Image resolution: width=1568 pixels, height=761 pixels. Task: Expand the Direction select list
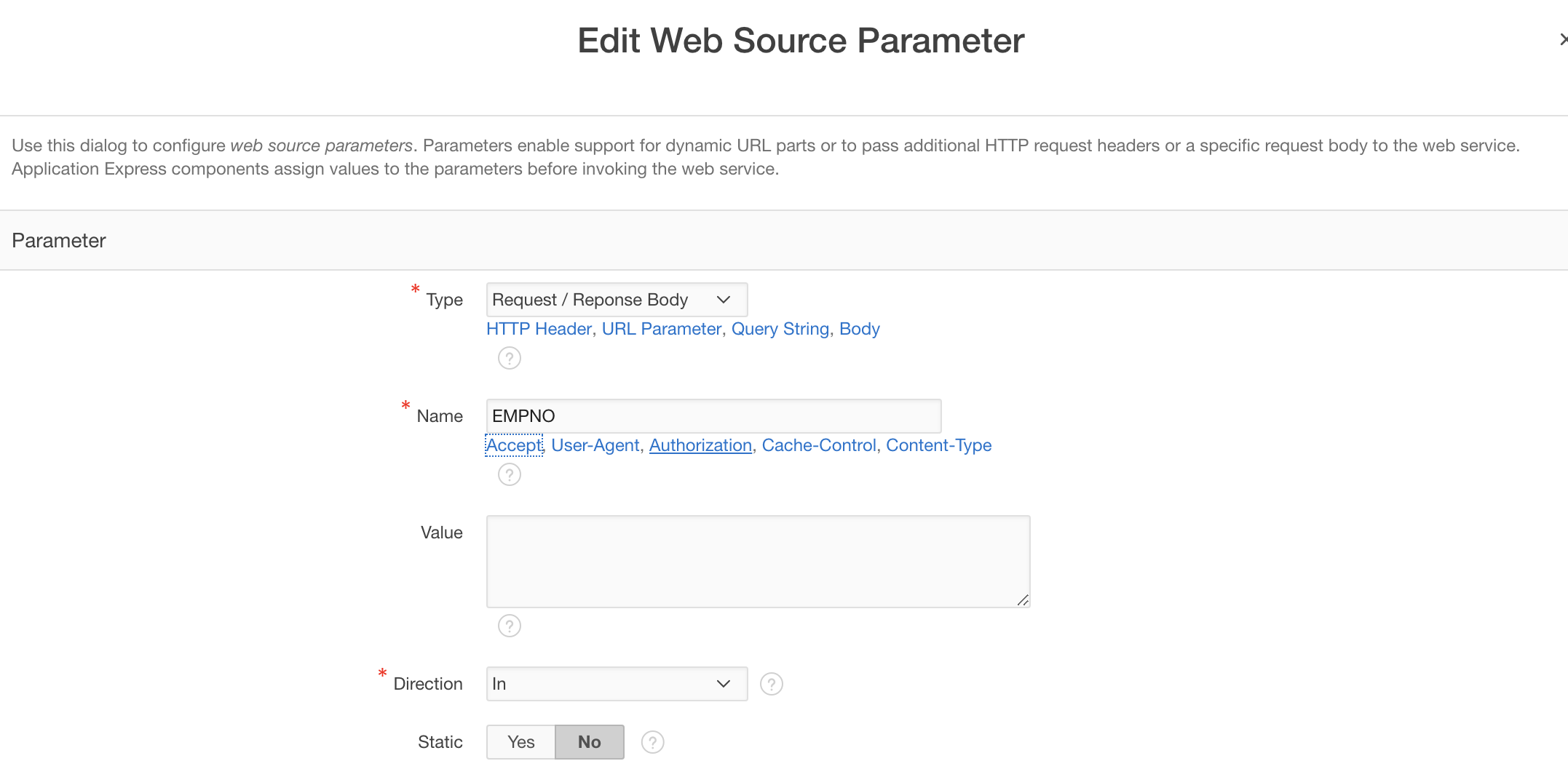616,684
